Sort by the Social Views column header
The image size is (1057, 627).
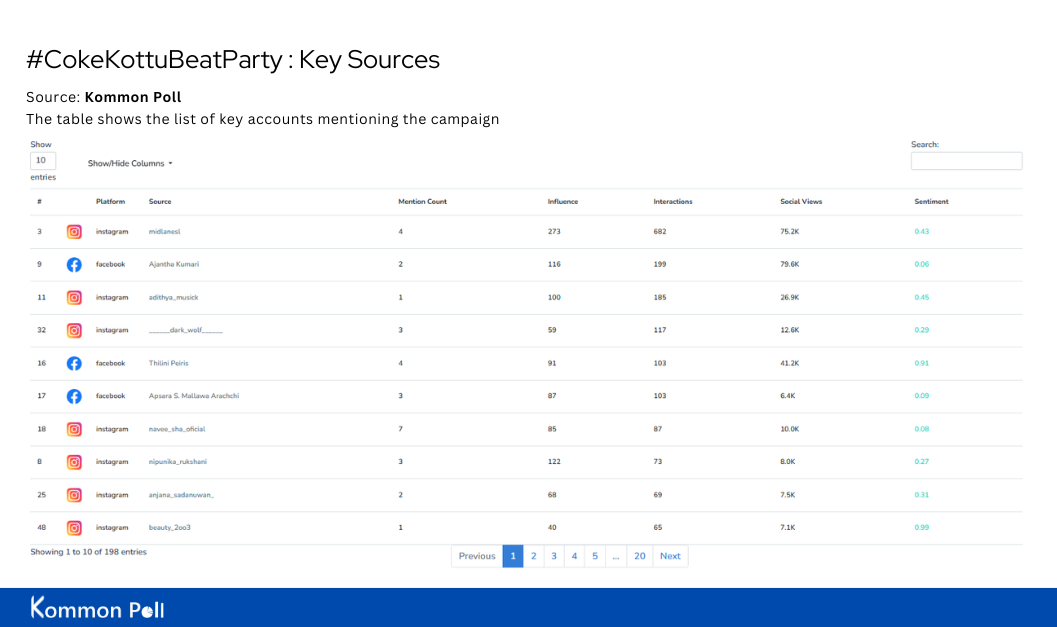pyautogui.click(x=800, y=202)
